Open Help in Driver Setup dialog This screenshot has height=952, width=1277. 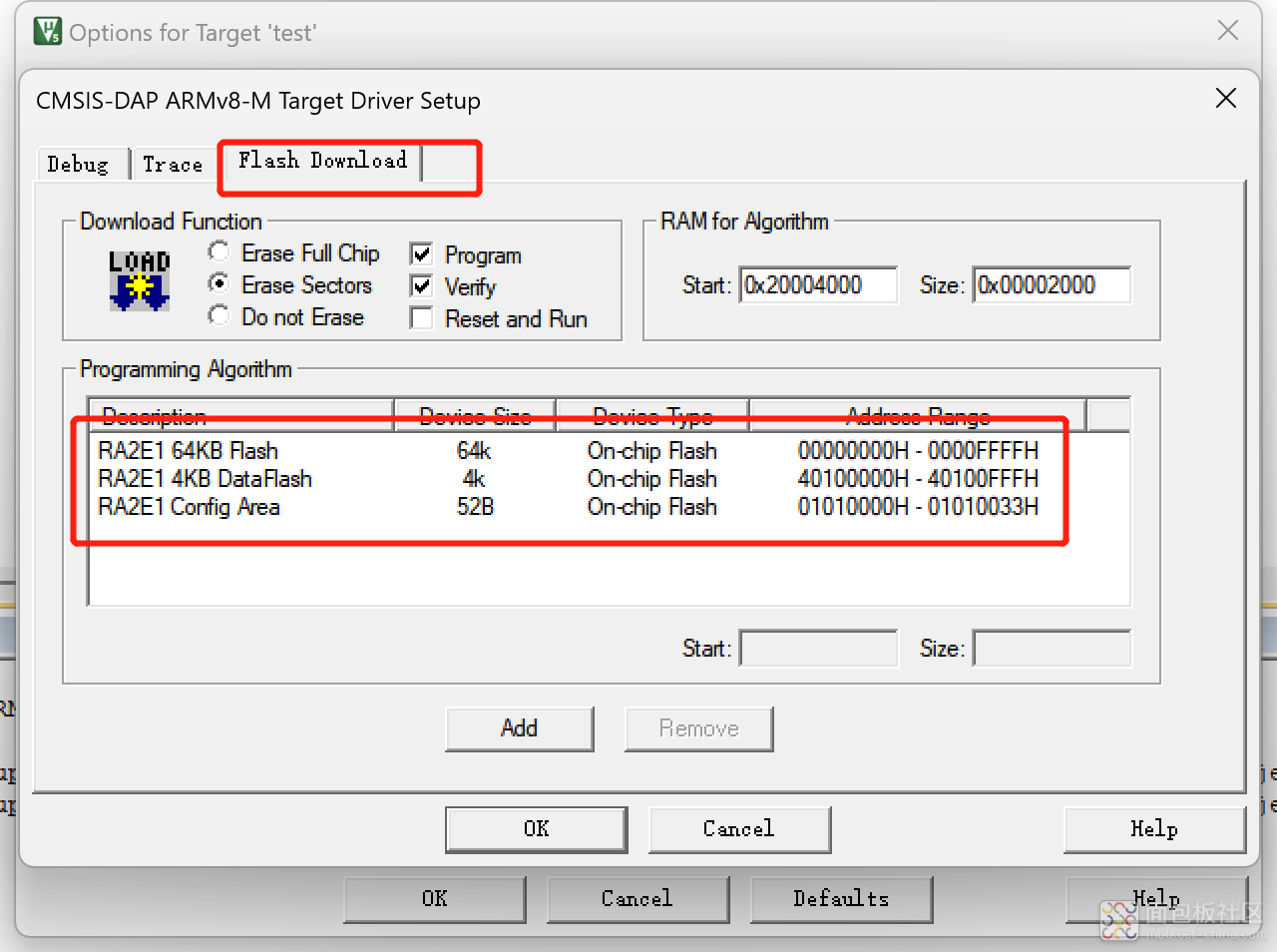1154,829
